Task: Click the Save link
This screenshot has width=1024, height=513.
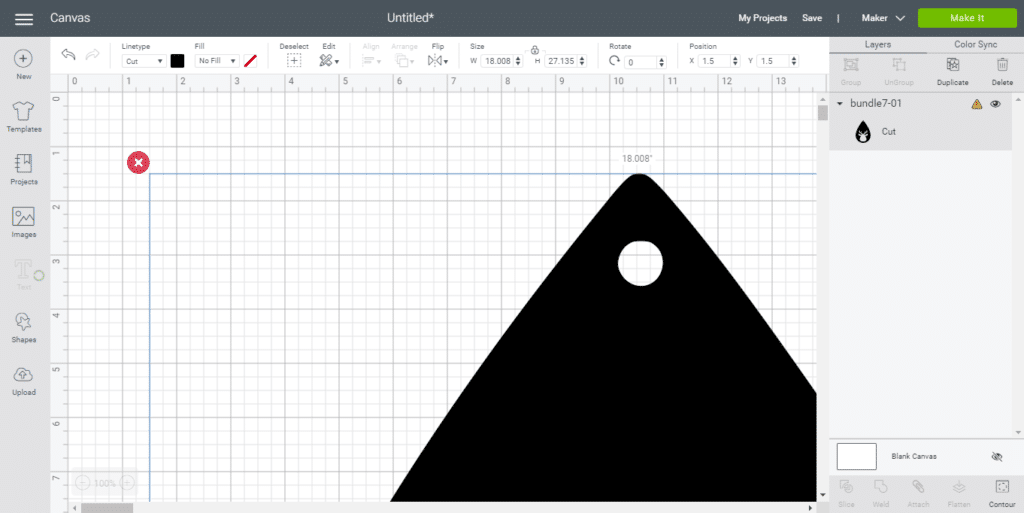Action: coord(812,18)
